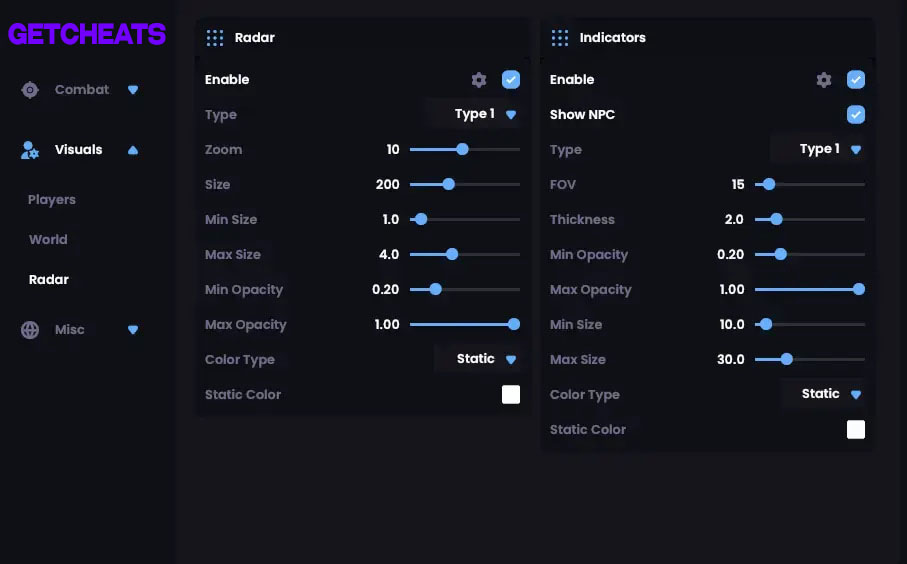Click the Indicators Max Opacity slider handle
907x564 pixels.
[x=859, y=289]
